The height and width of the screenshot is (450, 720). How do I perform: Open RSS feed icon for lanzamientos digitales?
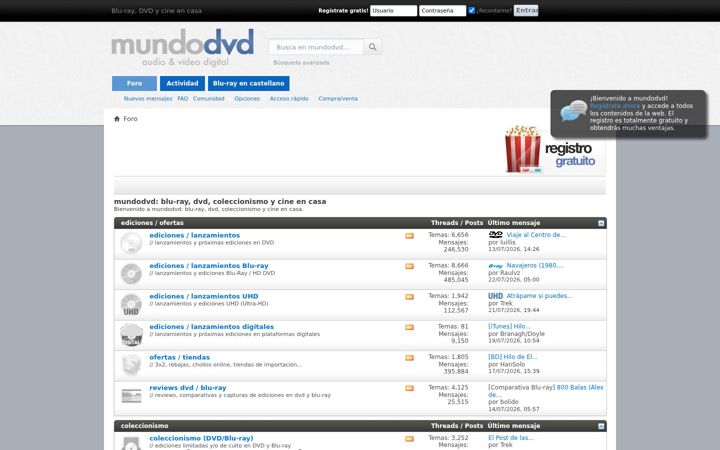point(409,327)
